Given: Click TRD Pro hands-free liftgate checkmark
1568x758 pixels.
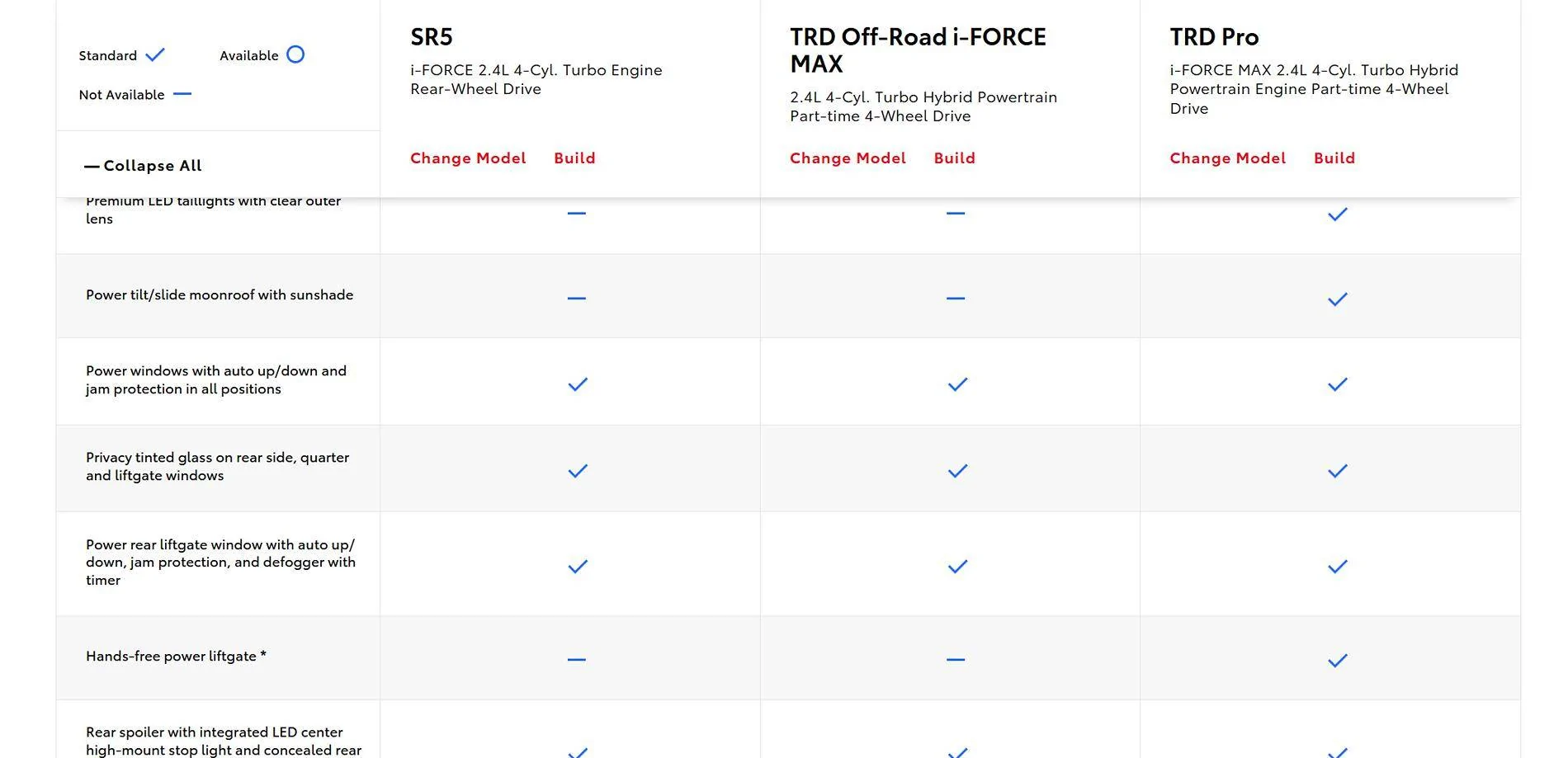Looking at the screenshot, I should pos(1337,661).
